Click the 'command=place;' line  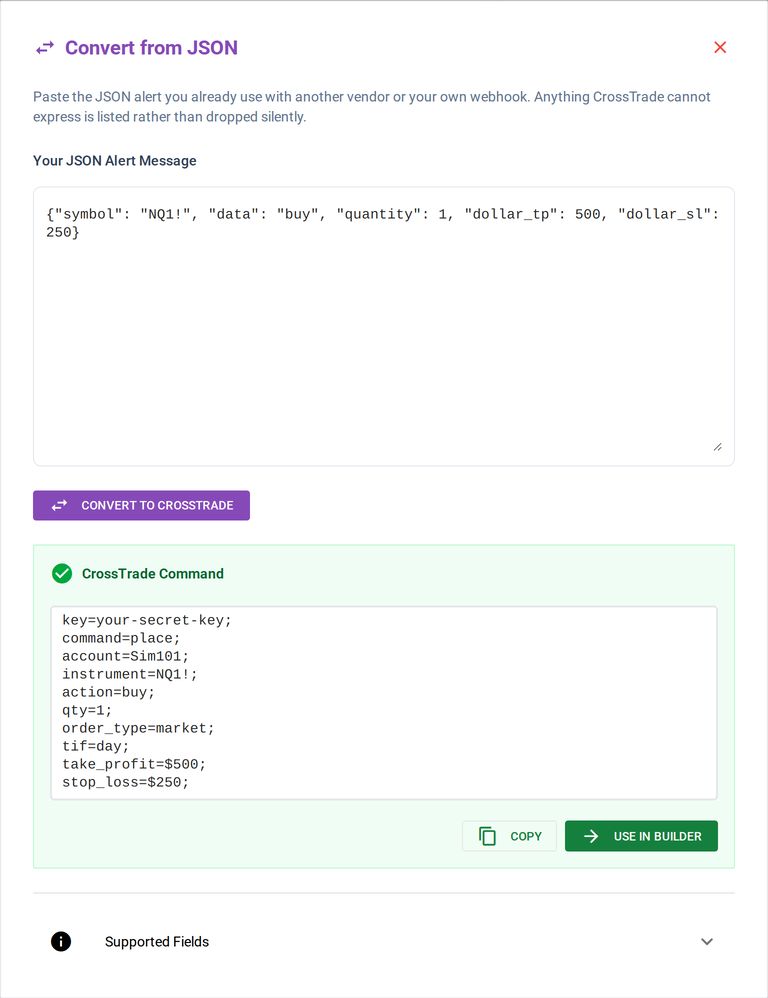[x=121, y=638]
